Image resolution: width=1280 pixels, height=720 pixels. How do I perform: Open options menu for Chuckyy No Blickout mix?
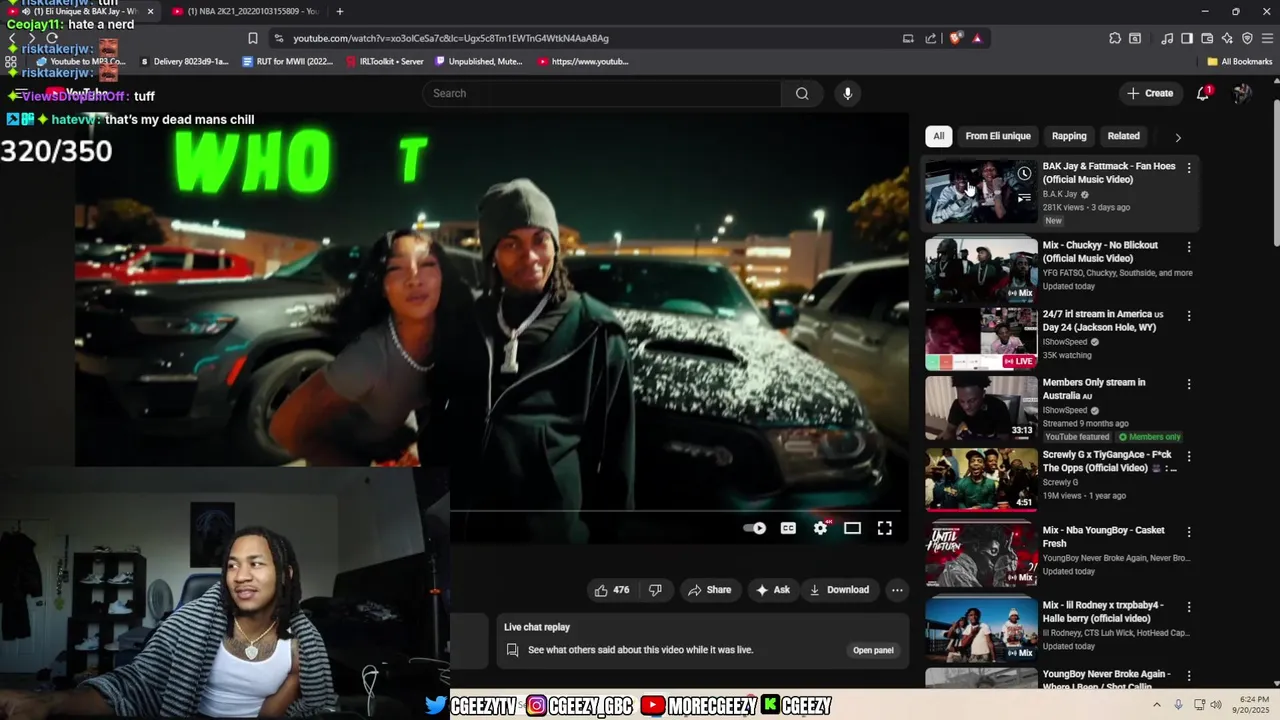1189,247
